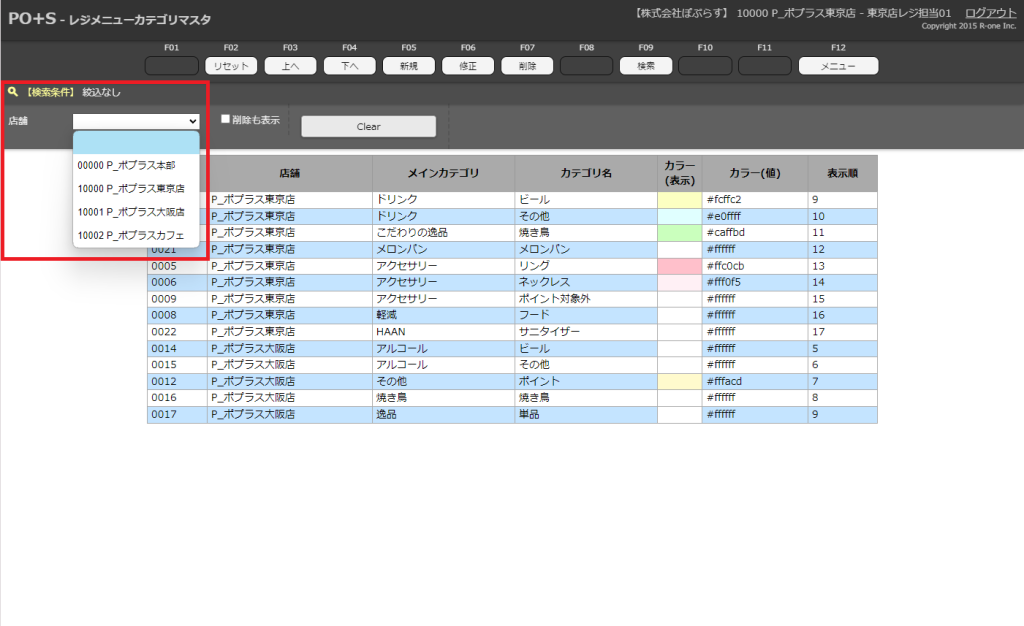Click the green #caffbd color swatch
1024x626 pixels.
pos(679,232)
